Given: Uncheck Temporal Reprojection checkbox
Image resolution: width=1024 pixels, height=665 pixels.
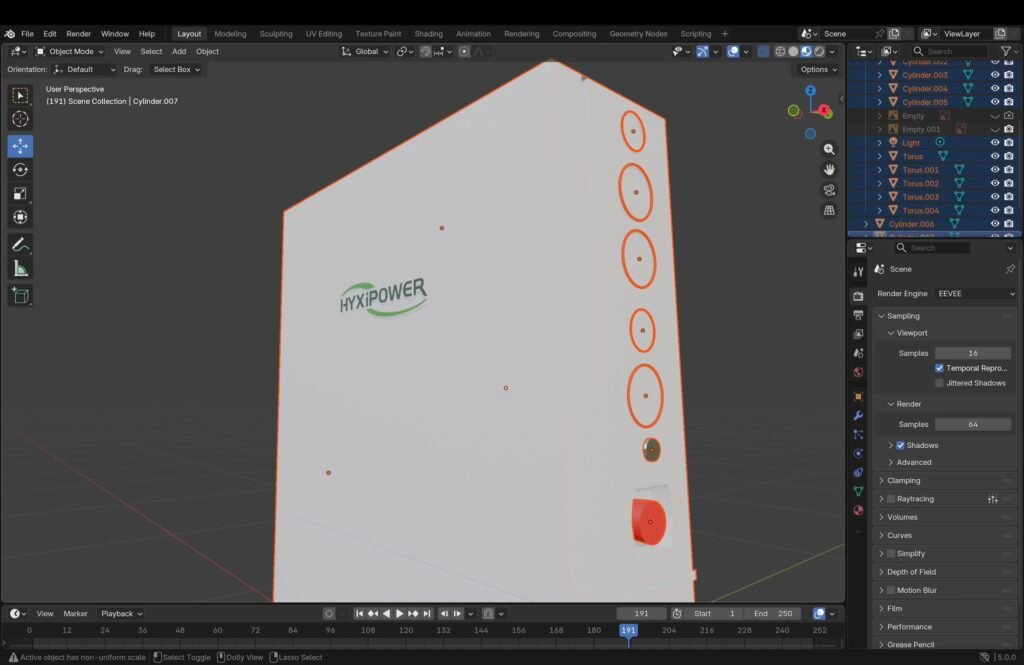Looking at the screenshot, I should coord(939,368).
